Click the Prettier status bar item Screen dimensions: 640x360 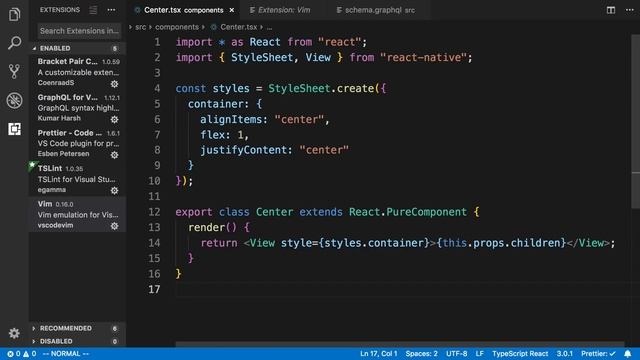coord(598,353)
